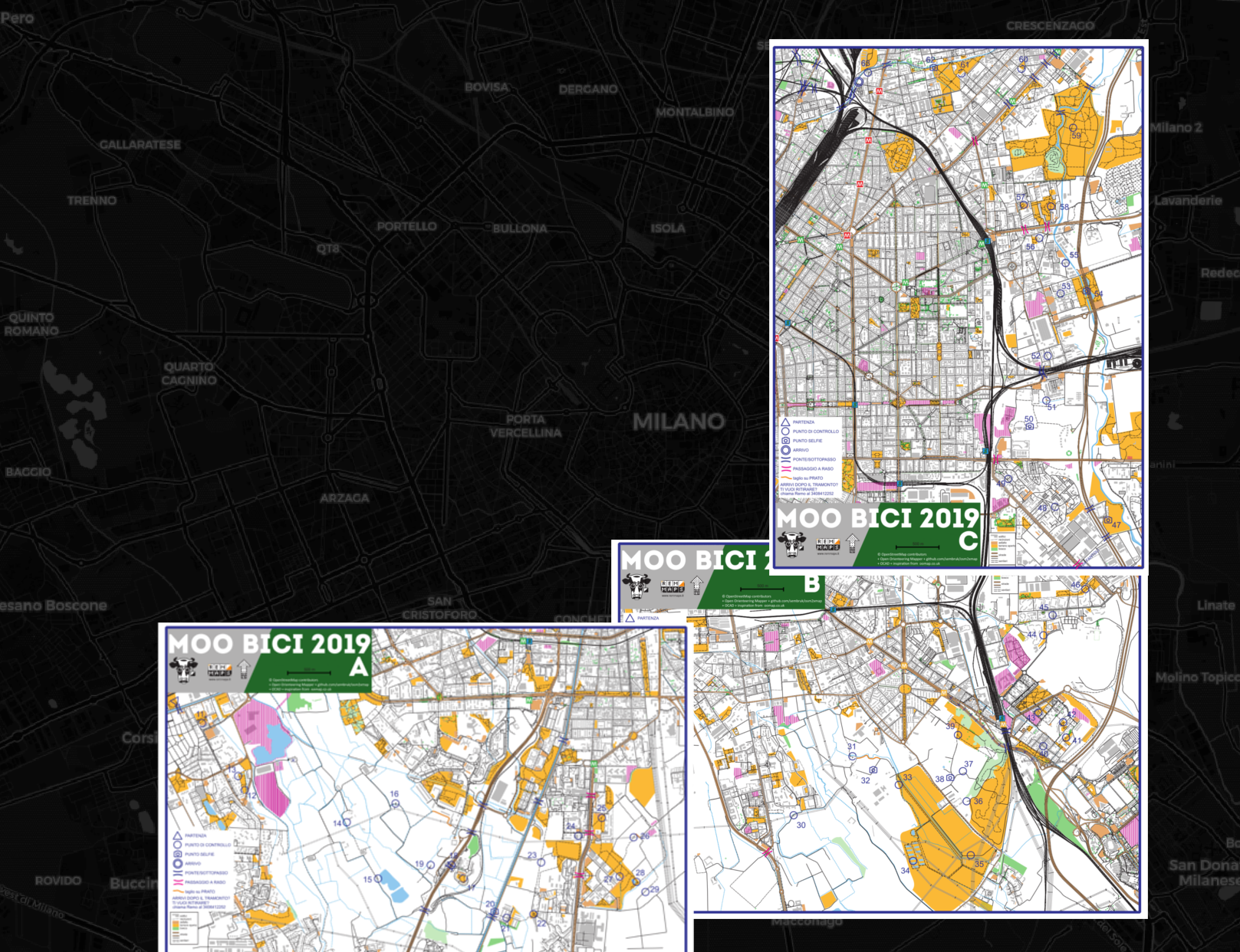1240x952 pixels.
Task: Click the DERGANO district label
Action: [588, 90]
